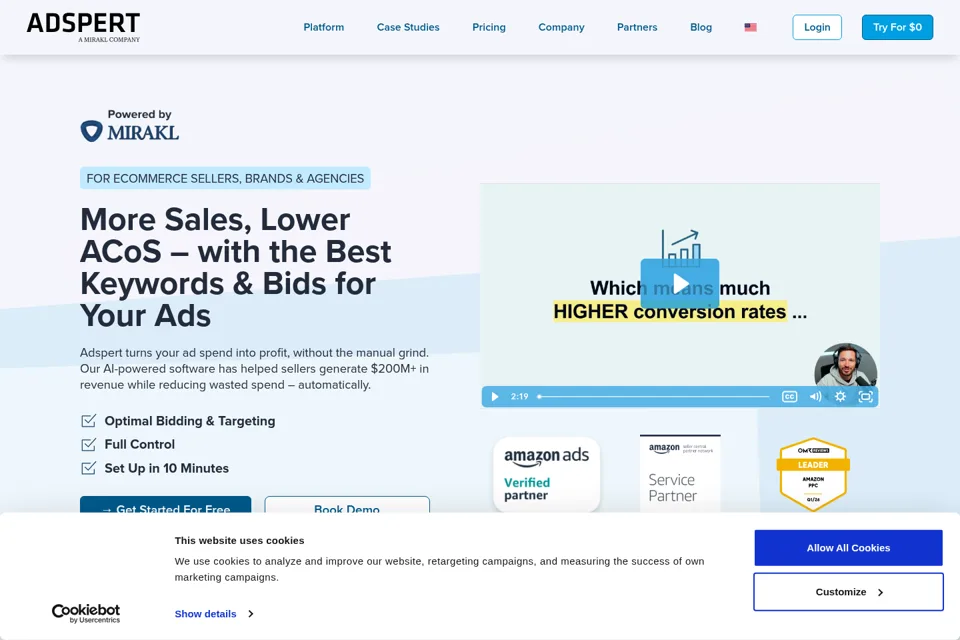Open the US flag language selector
The image size is (960, 640).
click(750, 27)
